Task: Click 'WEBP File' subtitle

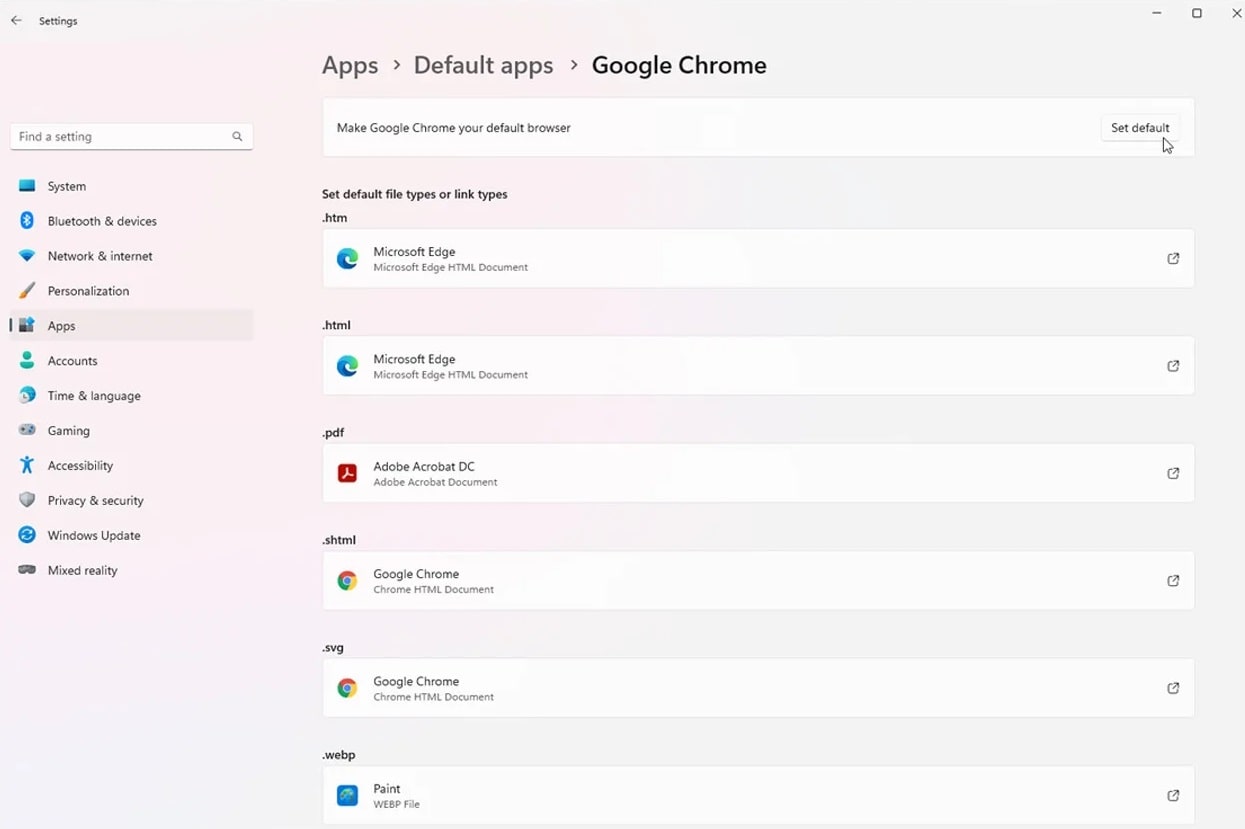Action: (396, 804)
